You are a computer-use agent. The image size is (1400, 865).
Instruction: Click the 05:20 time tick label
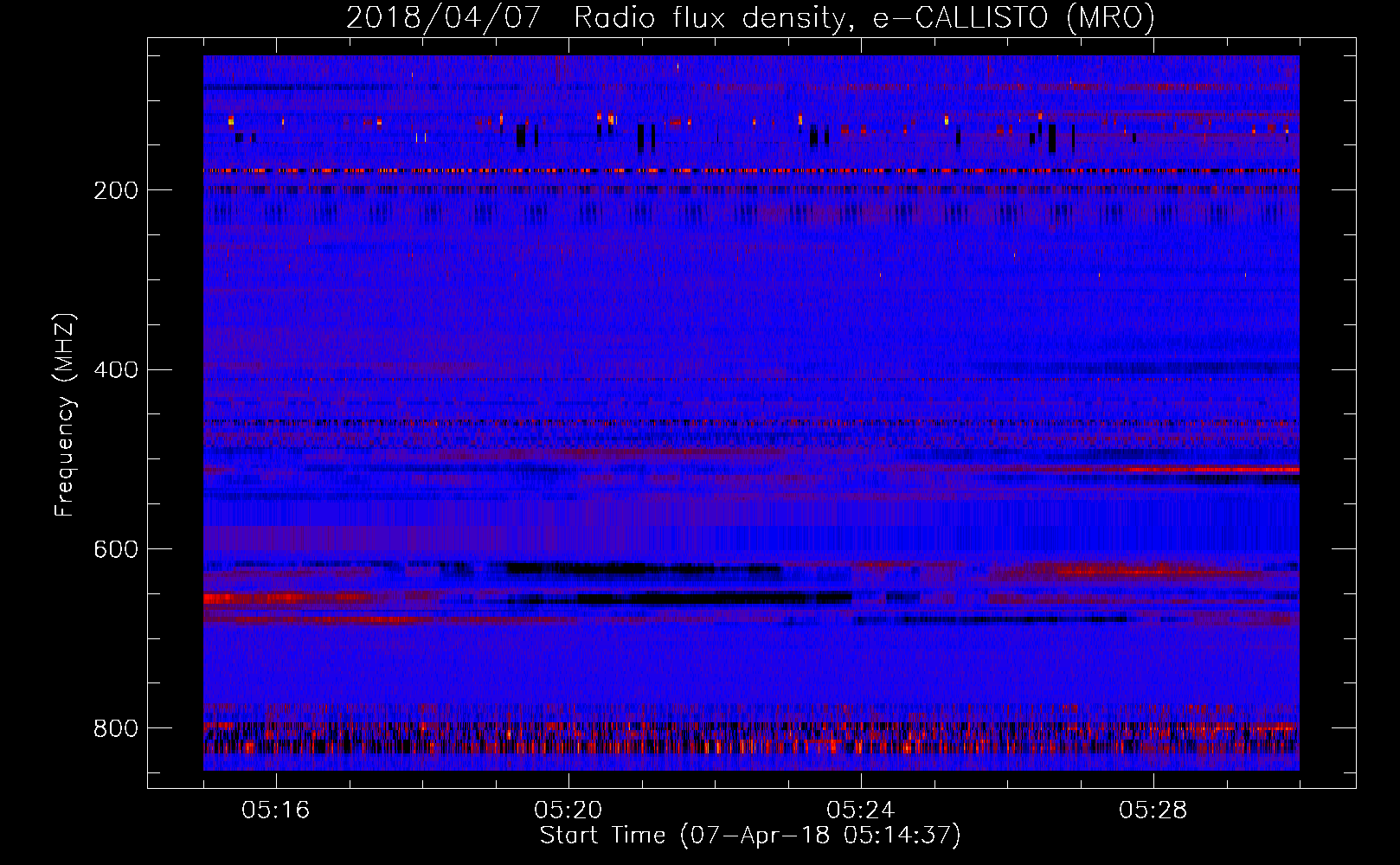[568, 811]
